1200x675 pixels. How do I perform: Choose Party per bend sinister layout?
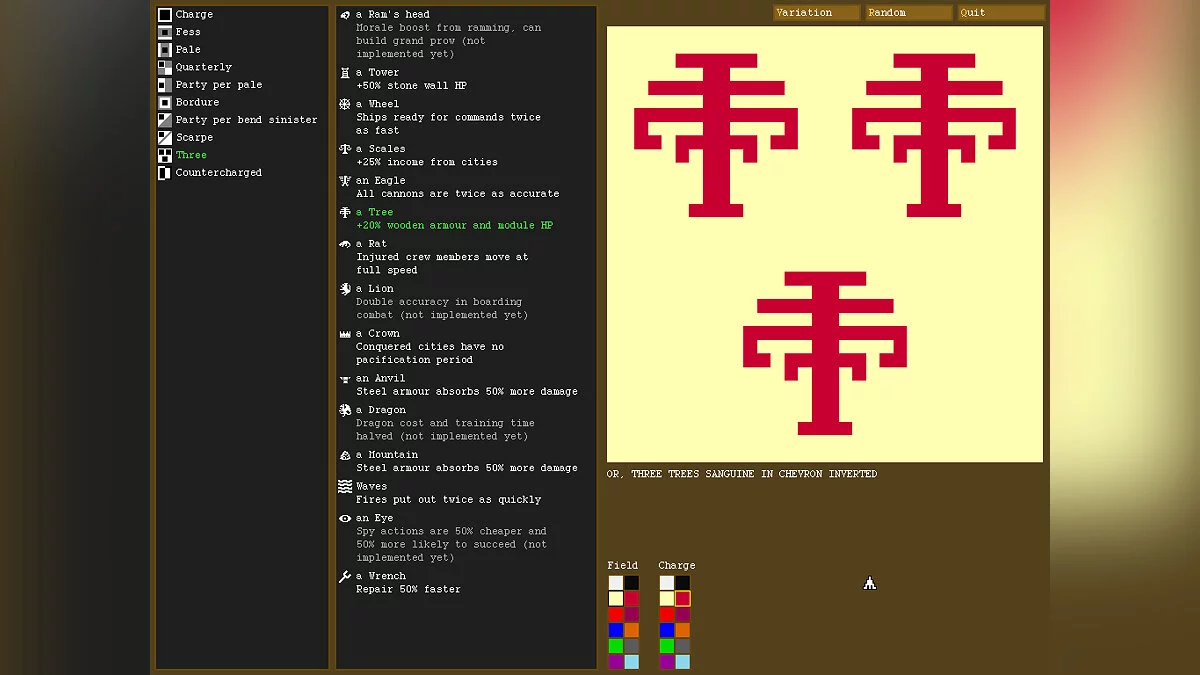point(165,120)
